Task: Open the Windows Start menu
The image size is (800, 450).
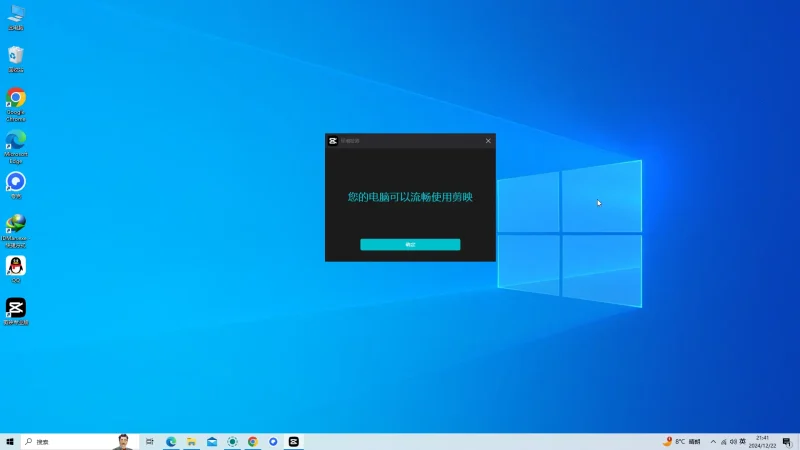Action: tap(10, 441)
